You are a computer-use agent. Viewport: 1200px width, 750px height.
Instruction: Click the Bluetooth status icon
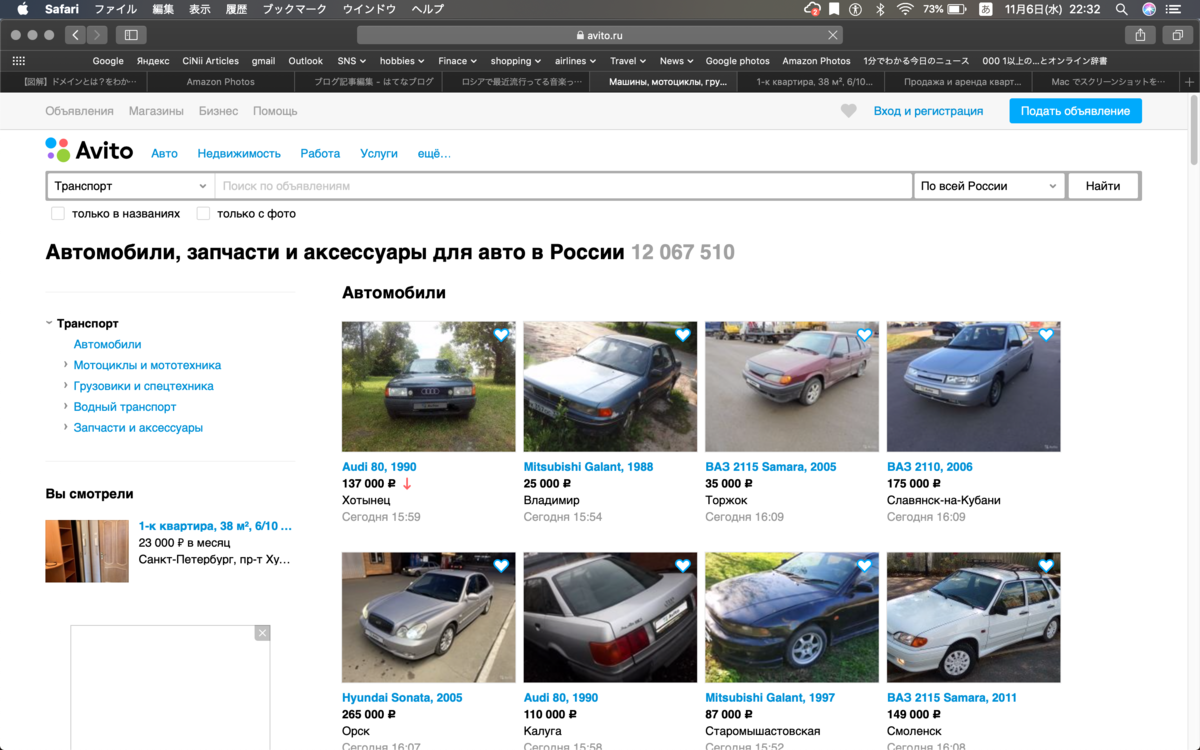point(880,9)
